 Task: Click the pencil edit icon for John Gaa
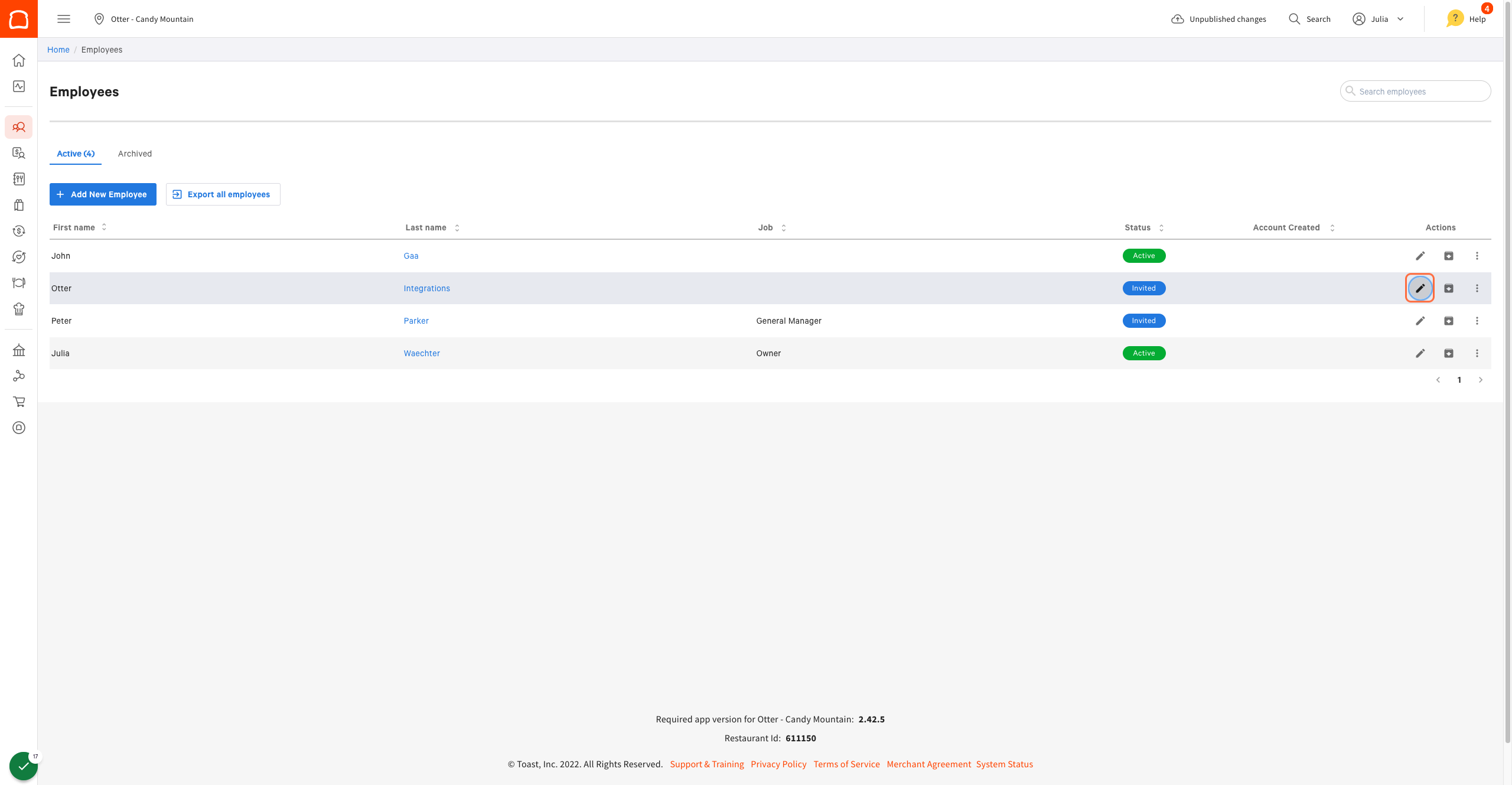(1420, 256)
